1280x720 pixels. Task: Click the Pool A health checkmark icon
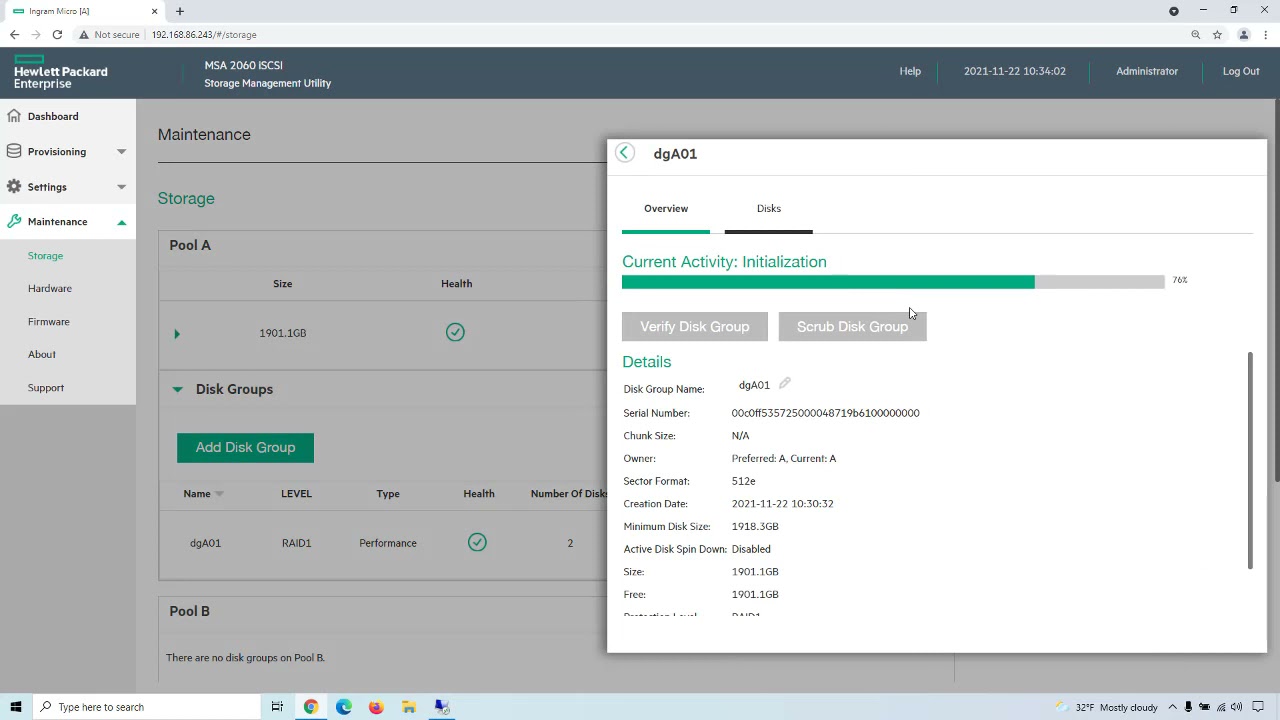click(x=455, y=332)
